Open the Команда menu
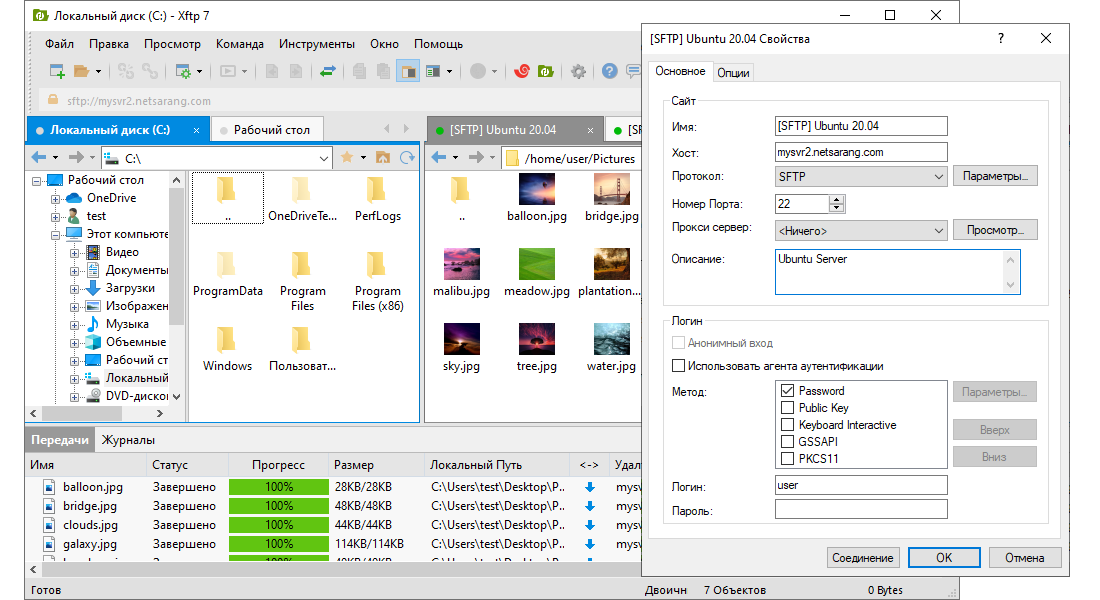The image size is (1100, 600). click(240, 44)
